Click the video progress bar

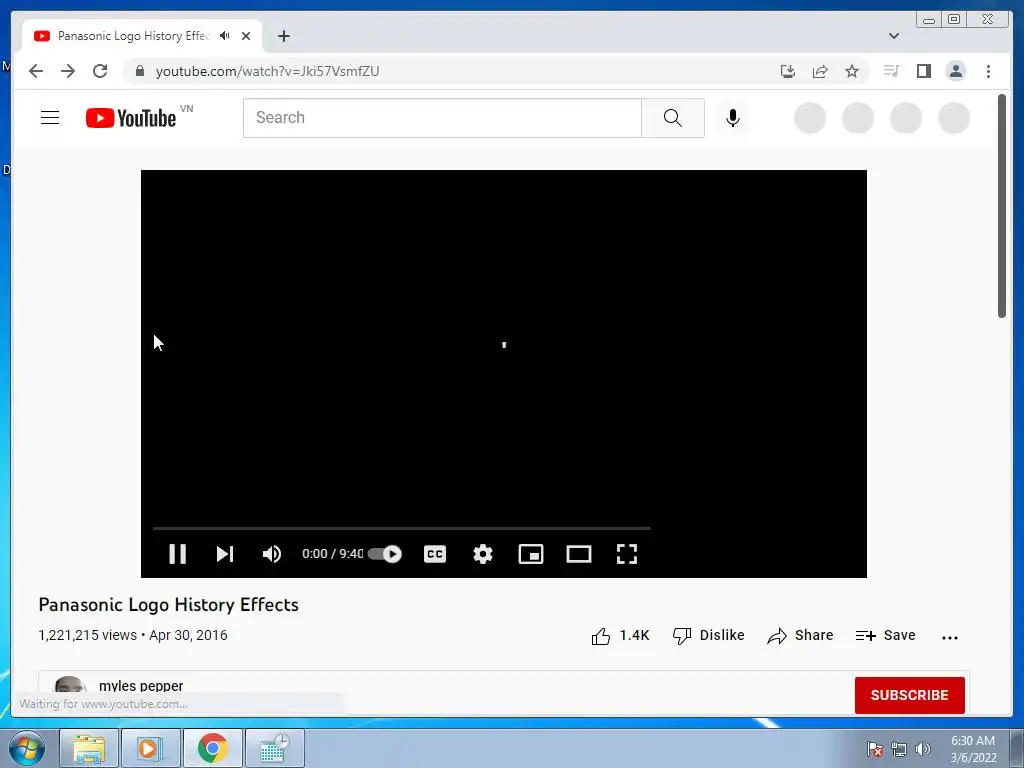[402, 528]
